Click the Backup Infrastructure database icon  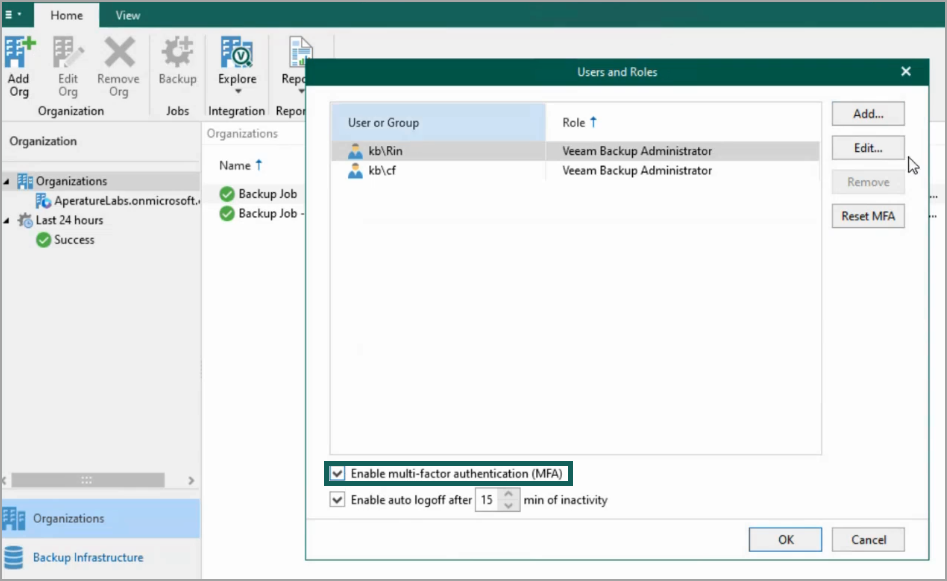[x=13, y=557]
